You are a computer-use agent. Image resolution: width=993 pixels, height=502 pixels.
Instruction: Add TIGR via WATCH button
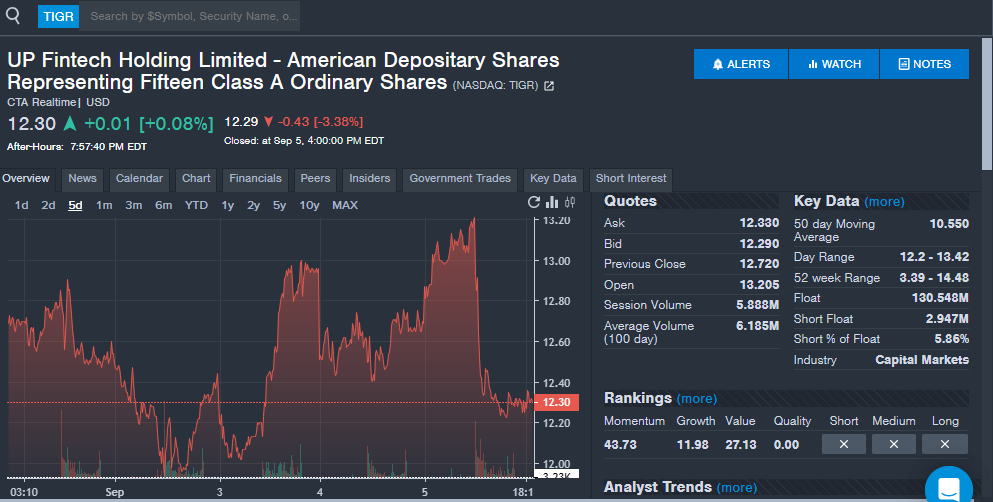[834, 64]
